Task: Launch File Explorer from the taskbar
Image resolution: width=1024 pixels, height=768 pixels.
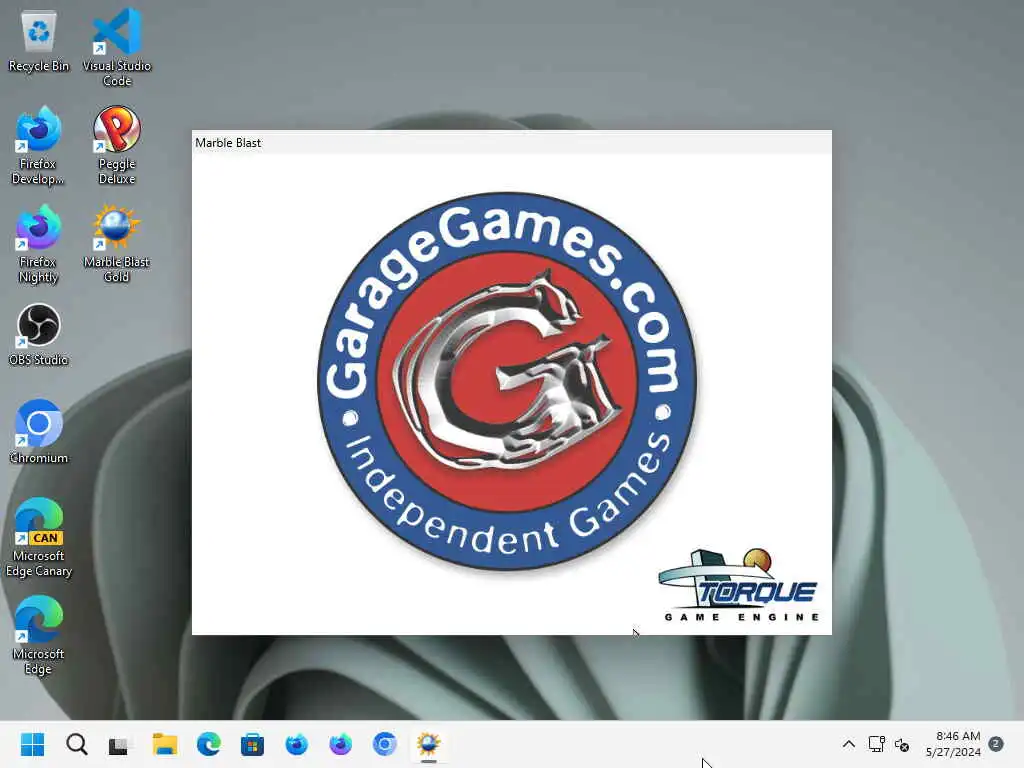Action: click(165, 744)
